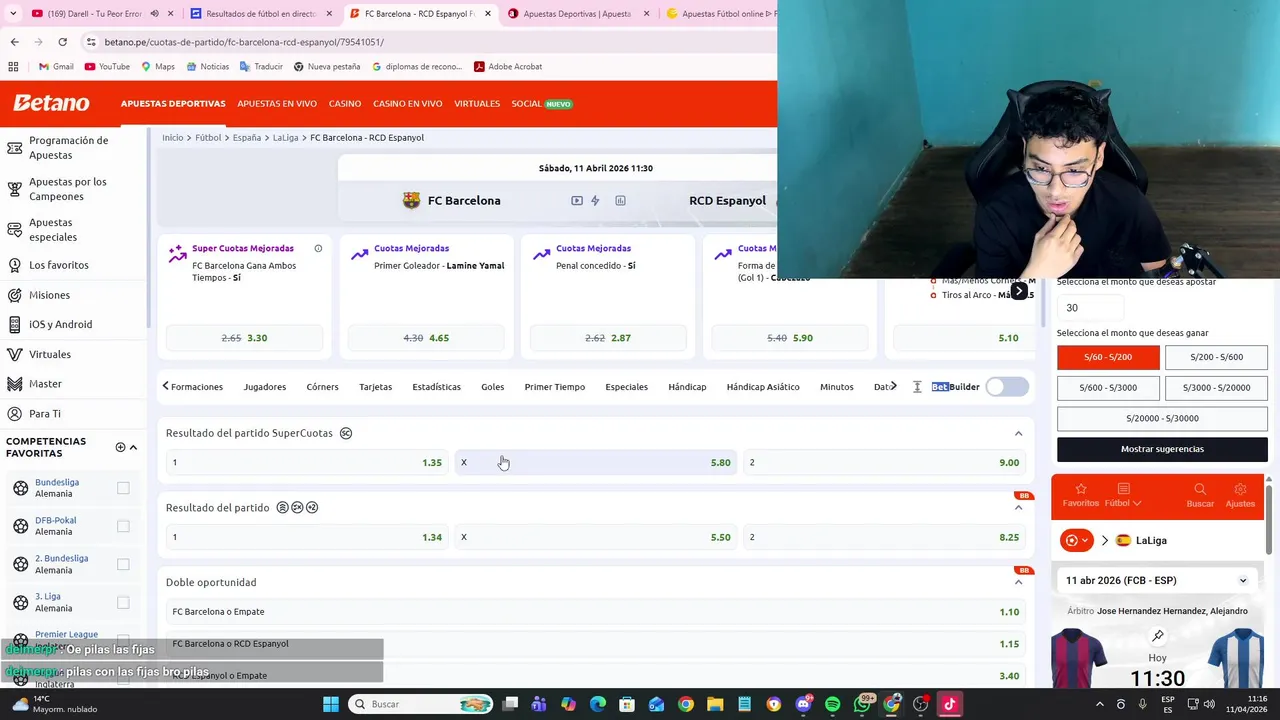This screenshot has width=1280, height=720.
Task: Click the Buscar magnifier in stats widget
Action: tap(1200, 489)
